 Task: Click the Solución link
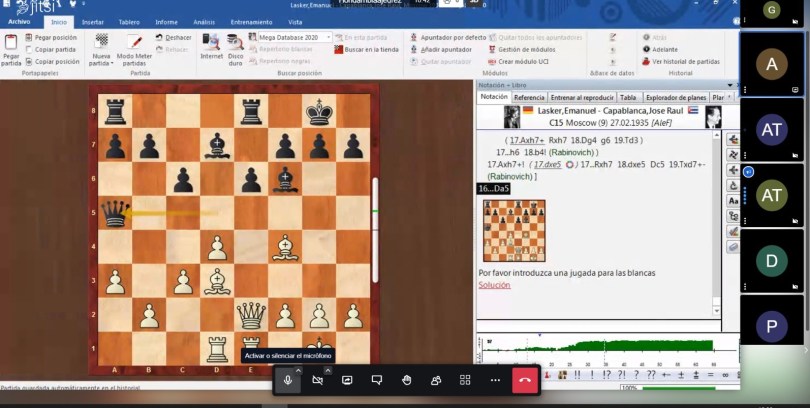(494, 285)
